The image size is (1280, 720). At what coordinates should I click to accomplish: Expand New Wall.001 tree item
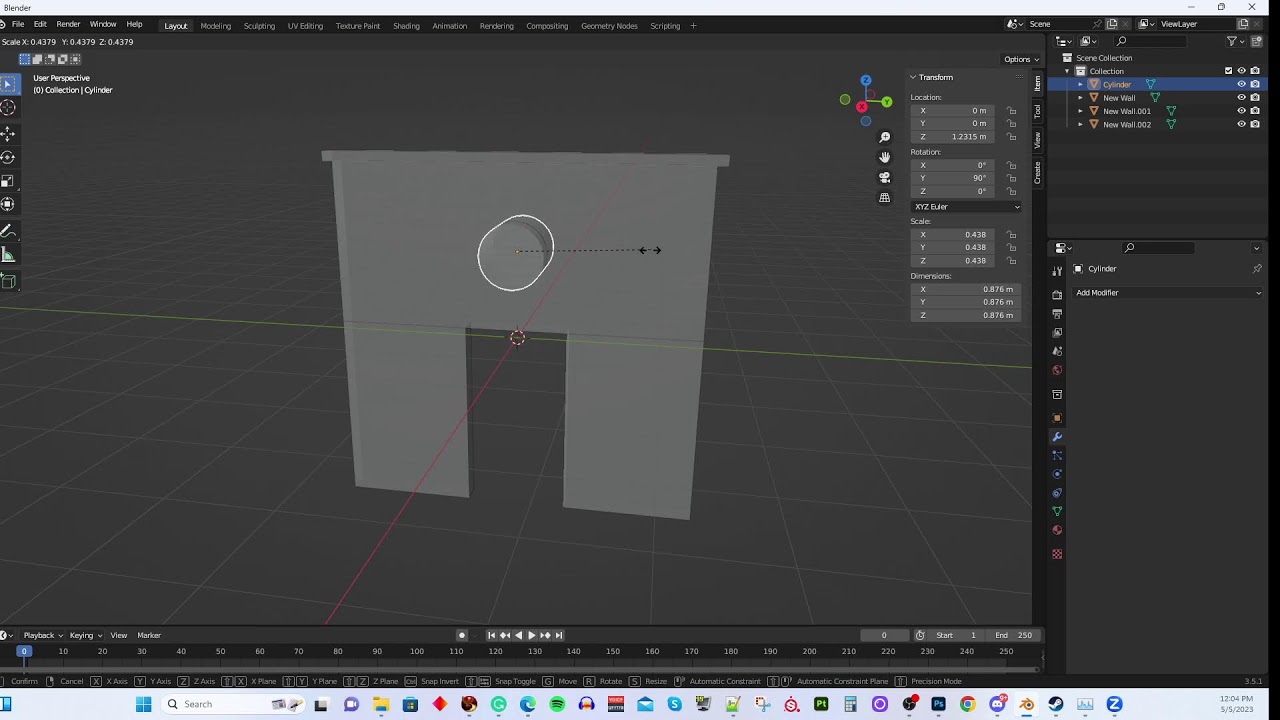coord(1080,111)
